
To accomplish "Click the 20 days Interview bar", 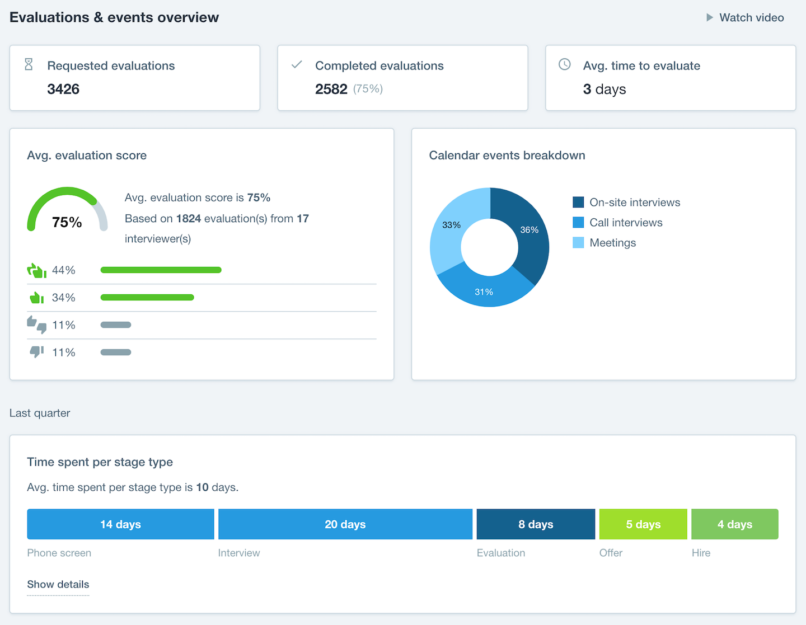I will 345,524.
